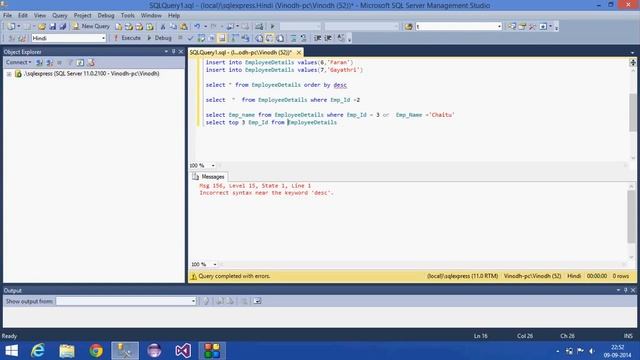Open the Hindi database selector dropdown
Image resolution: width=640 pixels, height=360 pixels.
pyautogui.click(x=103, y=38)
